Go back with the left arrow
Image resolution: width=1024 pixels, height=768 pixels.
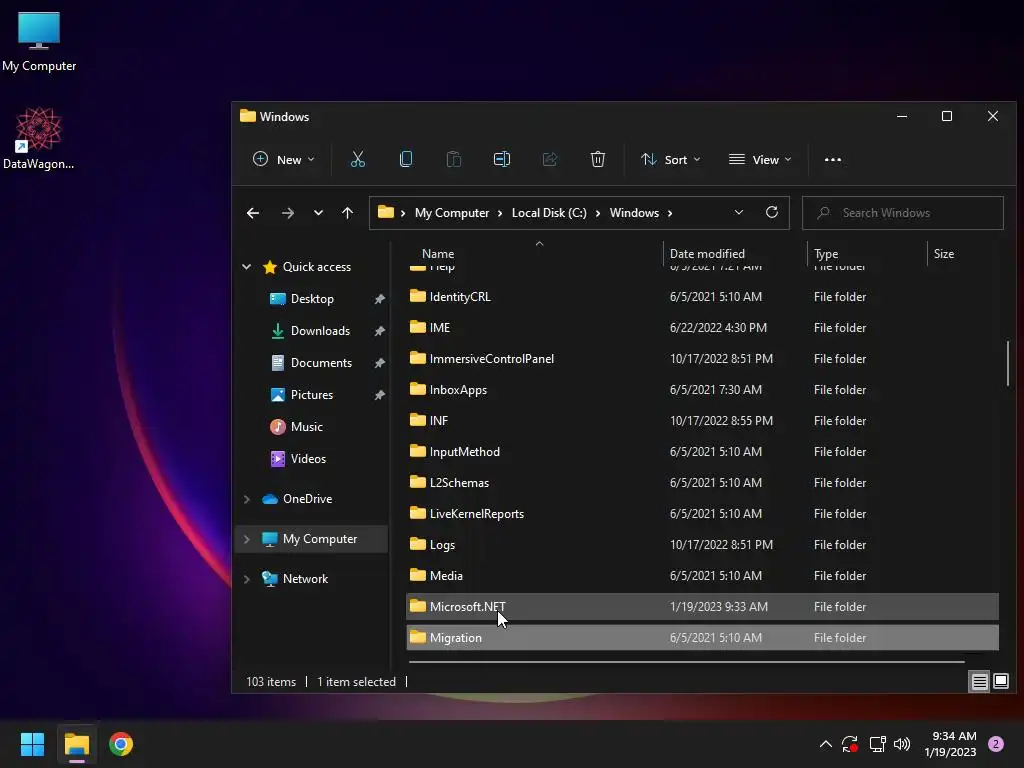click(x=253, y=213)
